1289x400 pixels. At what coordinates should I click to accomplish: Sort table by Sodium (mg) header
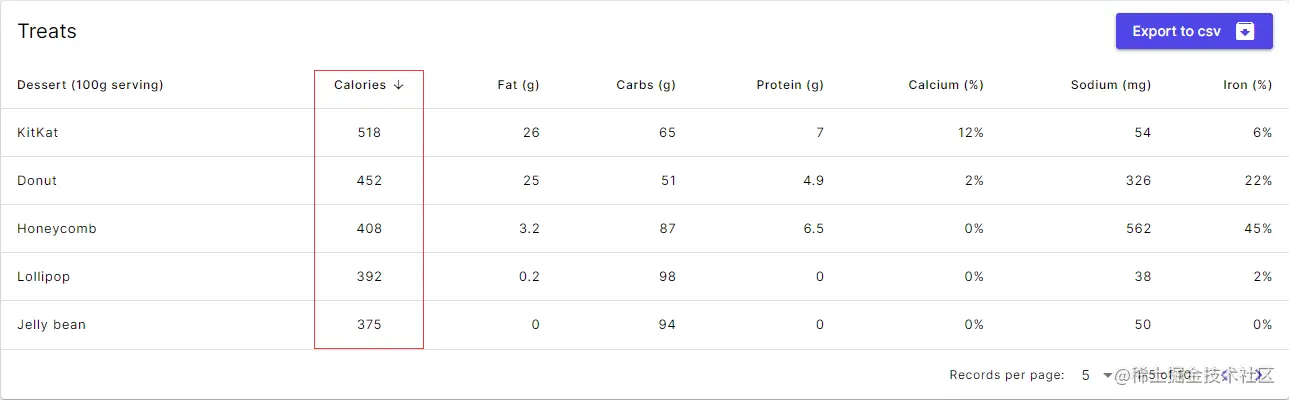pyautogui.click(x=1110, y=85)
